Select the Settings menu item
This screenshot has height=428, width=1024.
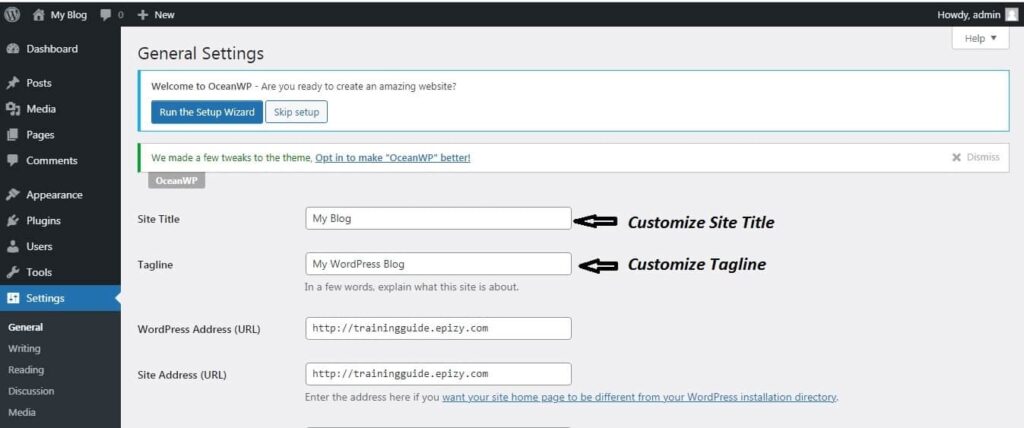click(60, 299)
